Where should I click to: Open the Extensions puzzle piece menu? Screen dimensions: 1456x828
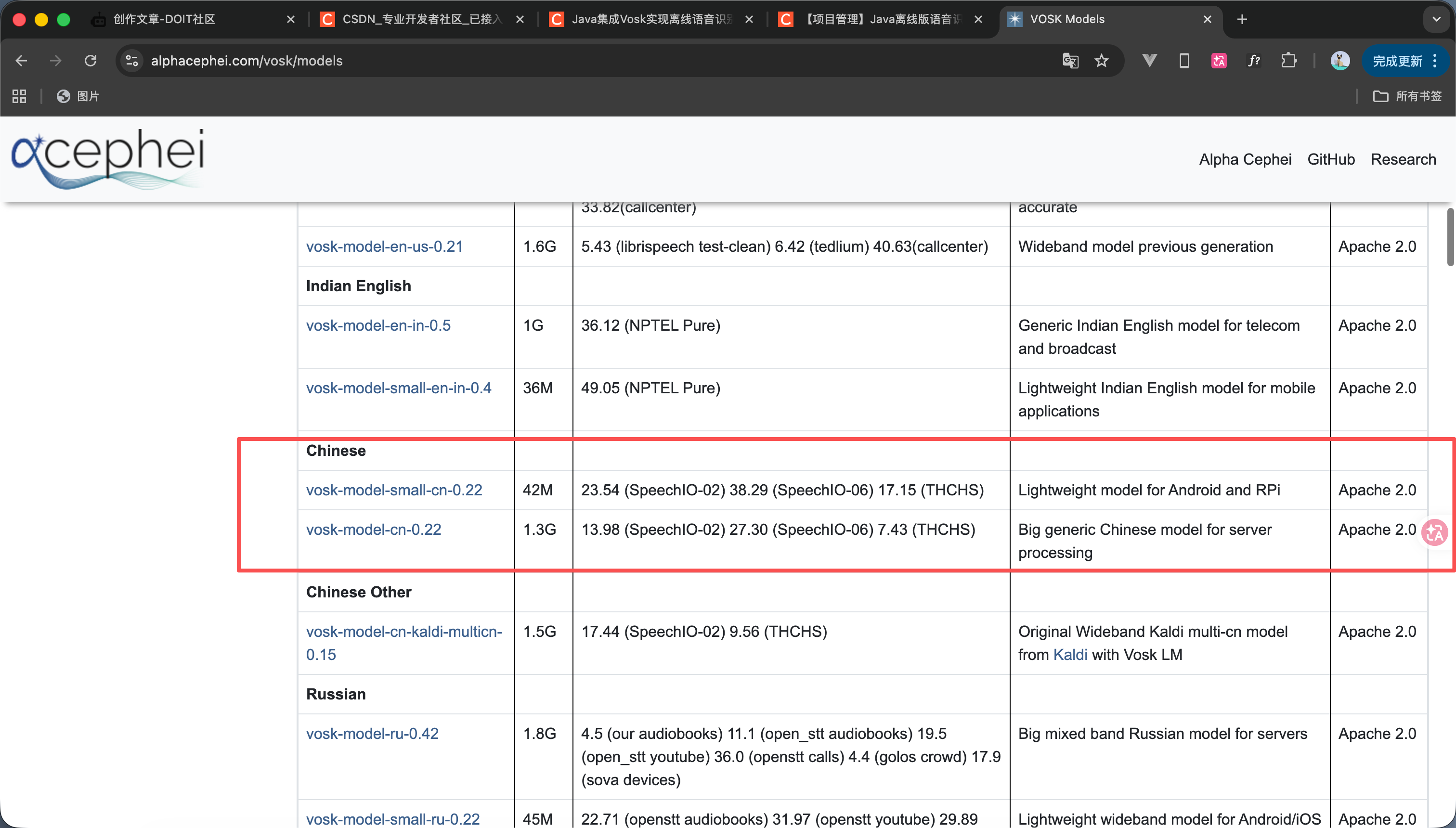pos(1289,61)
